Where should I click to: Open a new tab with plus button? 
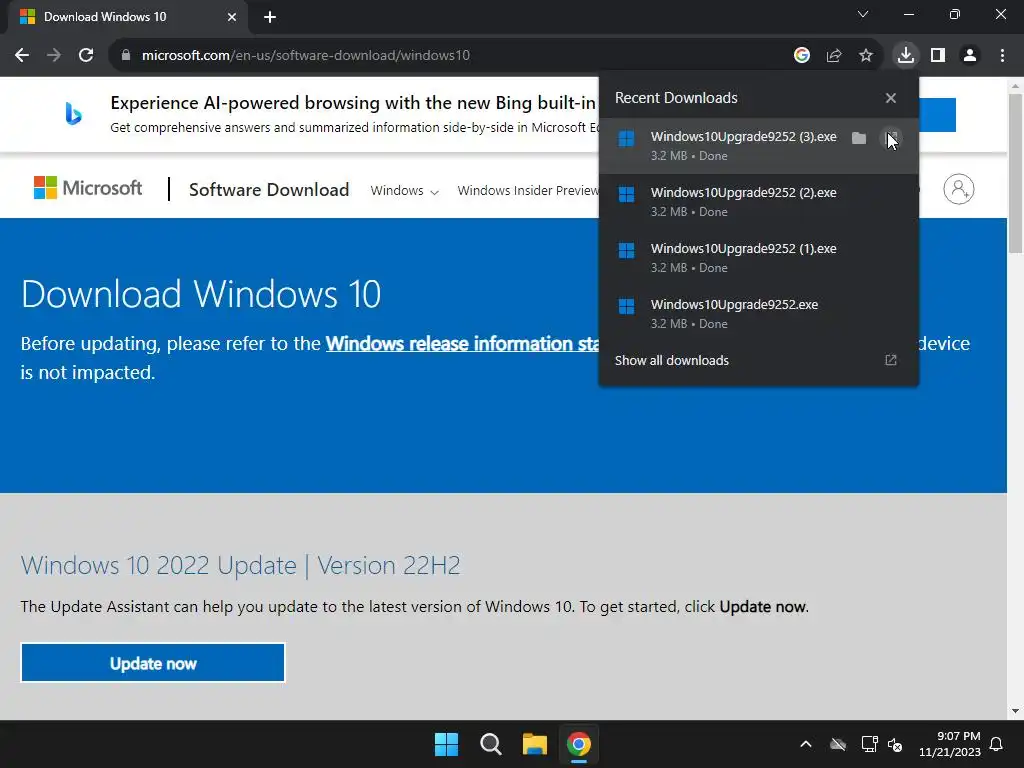pyautogui.click(x=270, y=17)
